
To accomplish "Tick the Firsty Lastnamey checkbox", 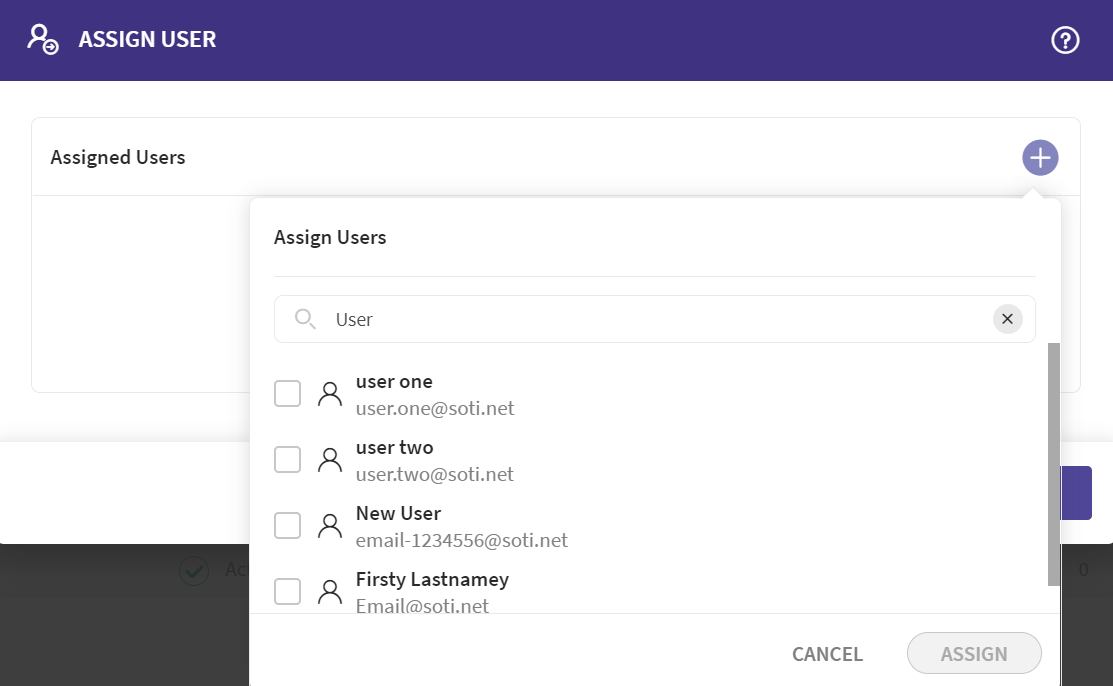I will tap(287, 592).
